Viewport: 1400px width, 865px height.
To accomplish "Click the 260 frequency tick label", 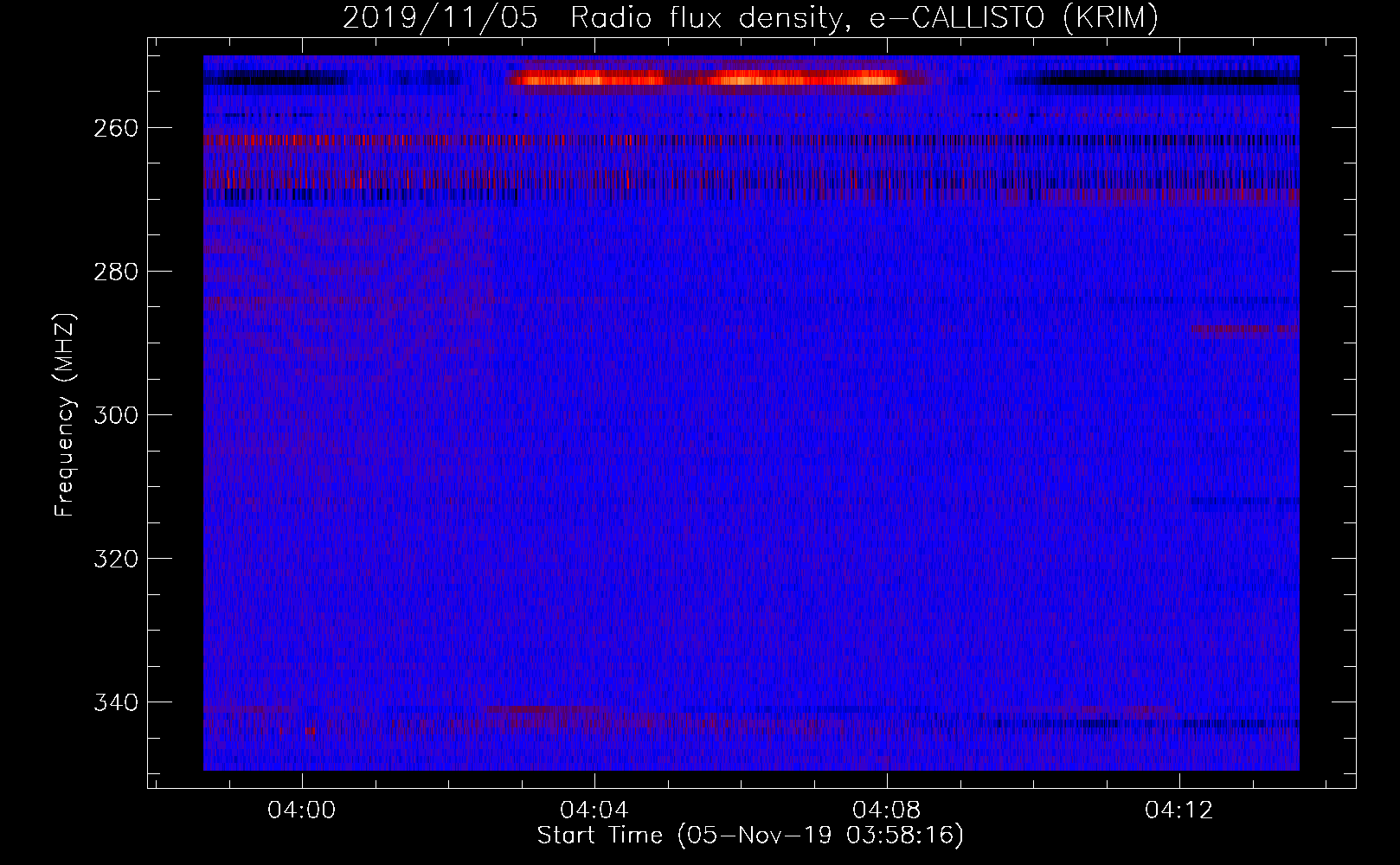I will (x=116, y=128).
